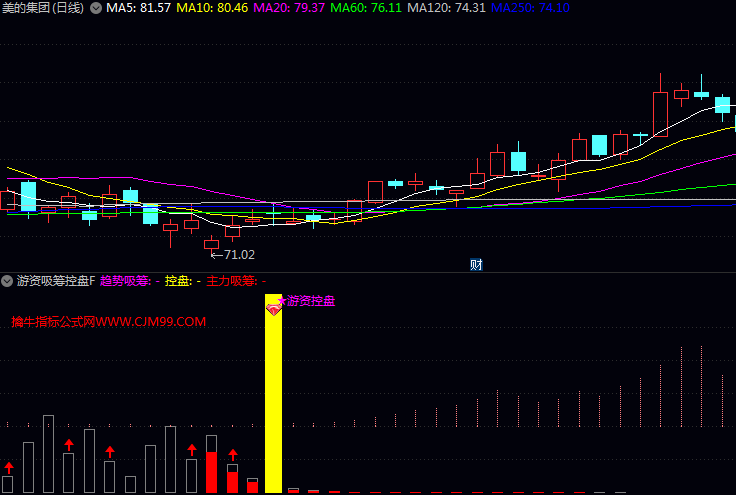
Task: Click the red 主力吸筹 indicator label
Action: point(236,281)
